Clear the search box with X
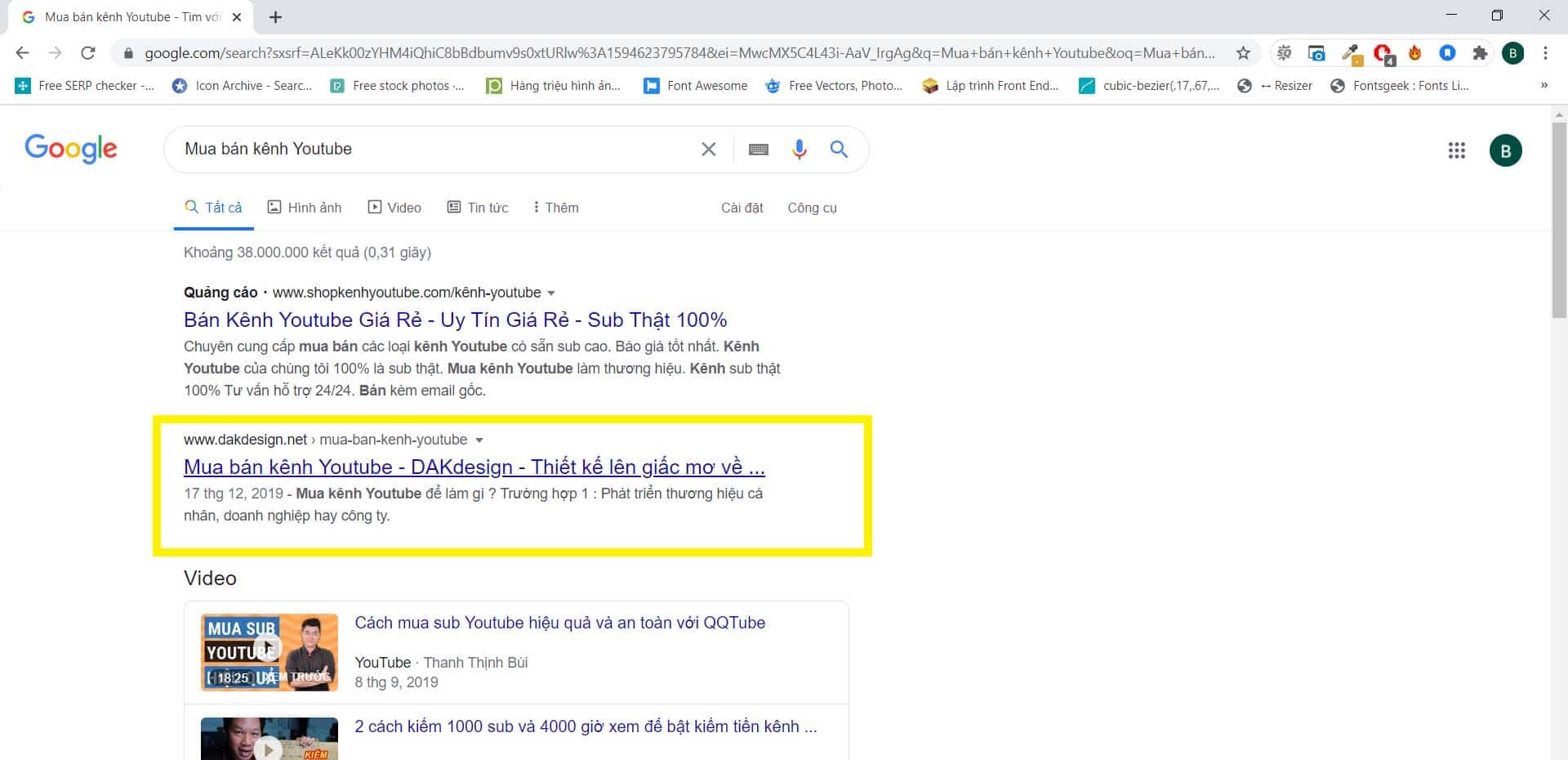The height and width of the screenshot is (760, 1568). [709, 149]
